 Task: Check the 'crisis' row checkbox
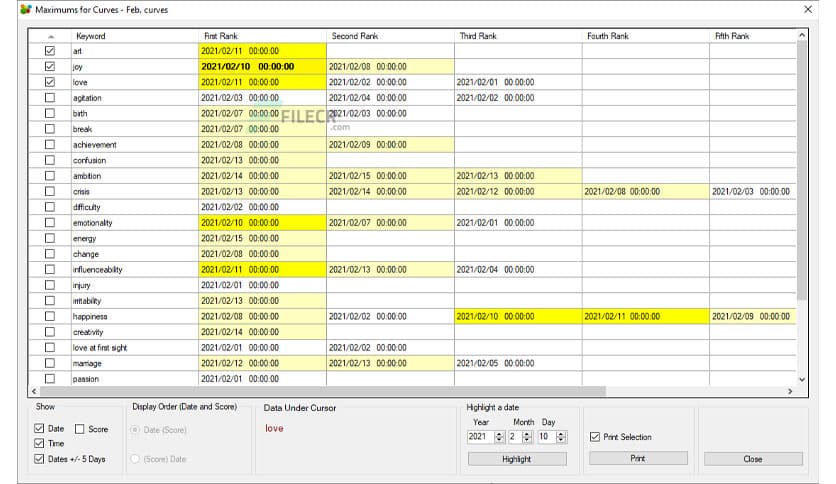(x=50, y=191)
